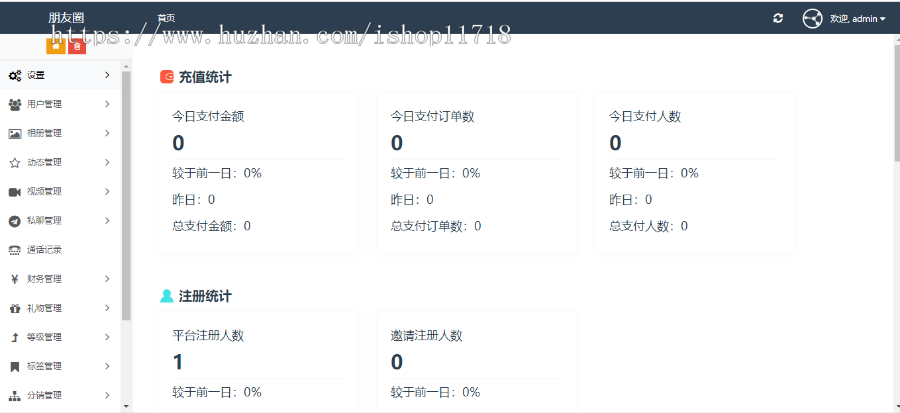
Task: Open the 用户管理 menu label
Action: pyautogui.click(x=44, y=104)
